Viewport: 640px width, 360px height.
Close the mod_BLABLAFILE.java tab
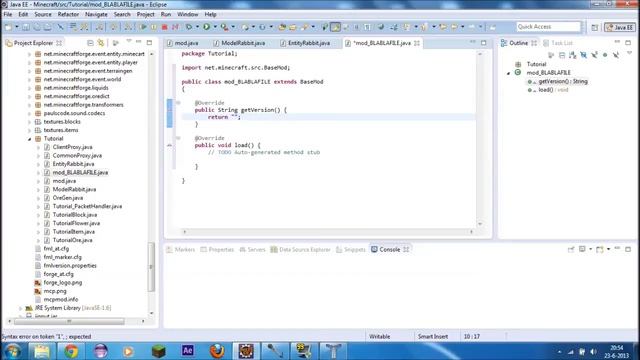click(x=417, y=43)
